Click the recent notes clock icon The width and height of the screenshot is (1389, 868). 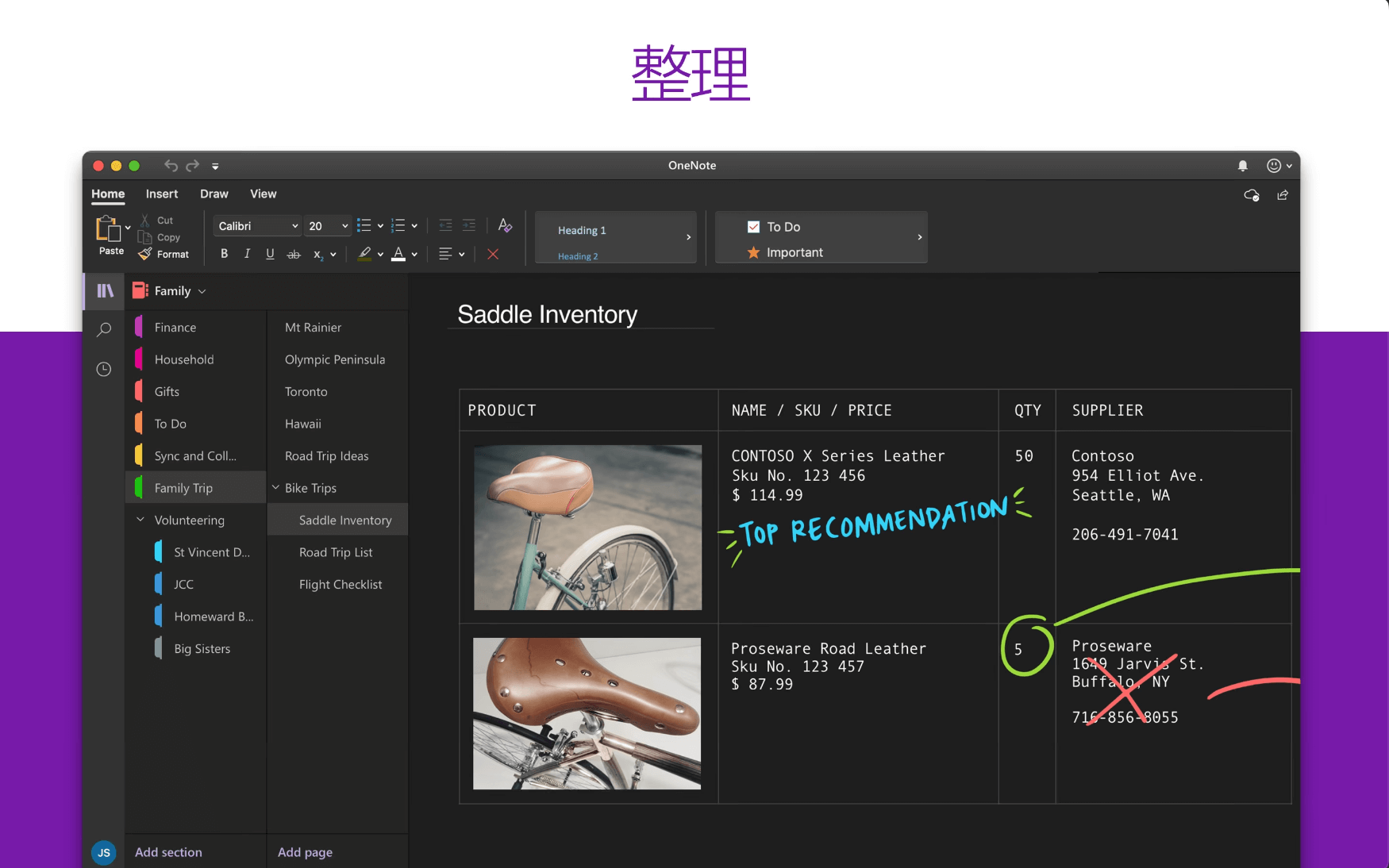tap(103, 369)
